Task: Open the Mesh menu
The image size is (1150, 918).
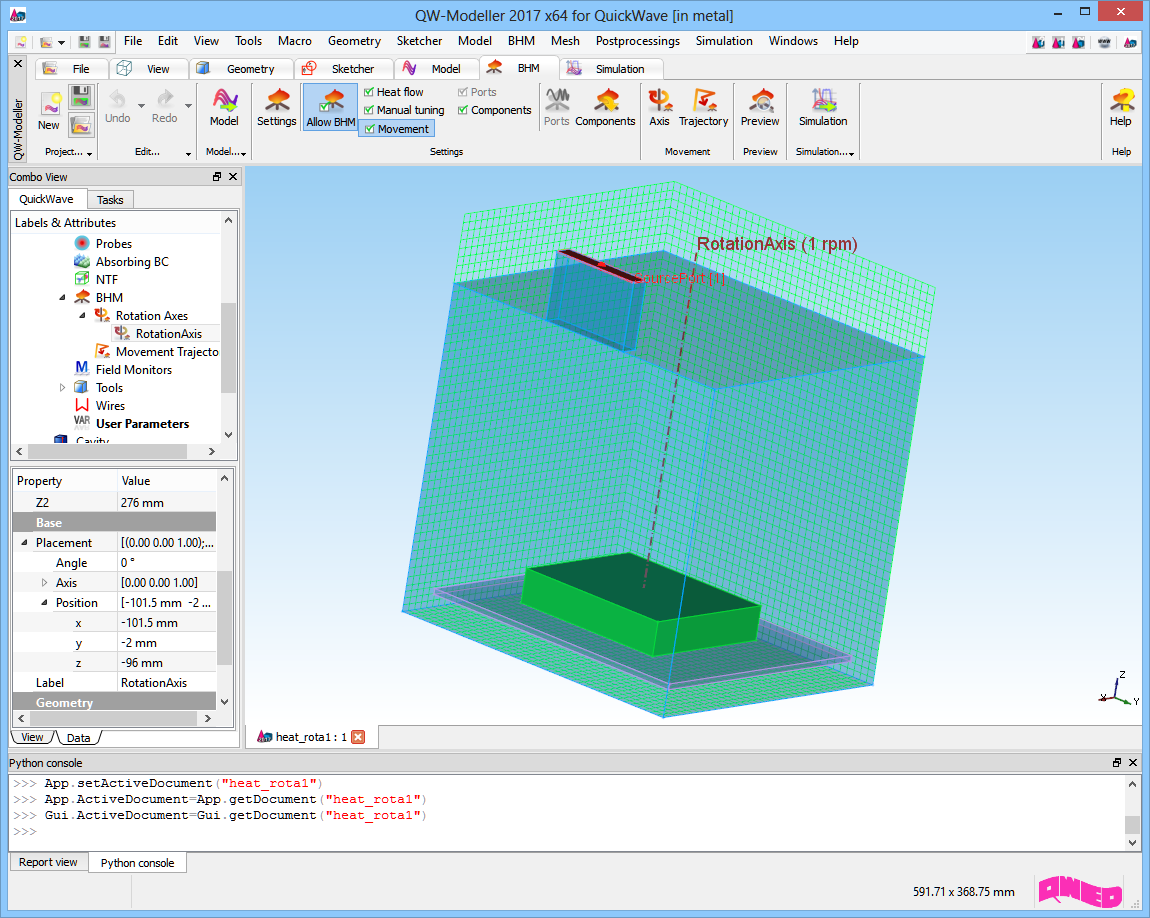Action: (x=565, y=41)
